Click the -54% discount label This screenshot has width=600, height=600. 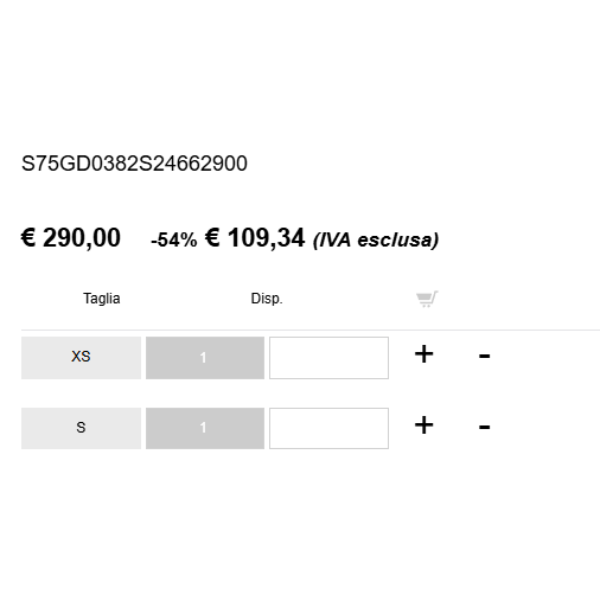174,240
